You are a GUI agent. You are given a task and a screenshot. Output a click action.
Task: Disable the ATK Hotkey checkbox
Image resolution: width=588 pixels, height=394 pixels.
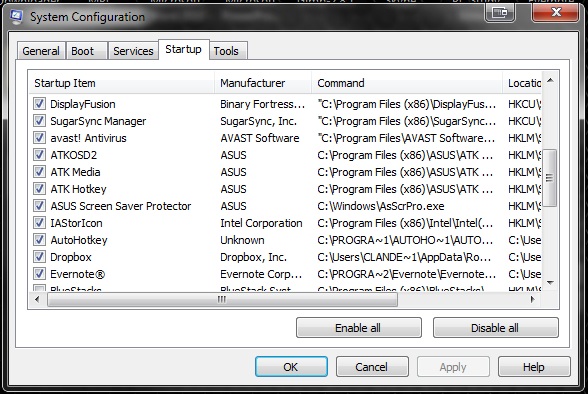pyautogui.click(x=39, y=189)
